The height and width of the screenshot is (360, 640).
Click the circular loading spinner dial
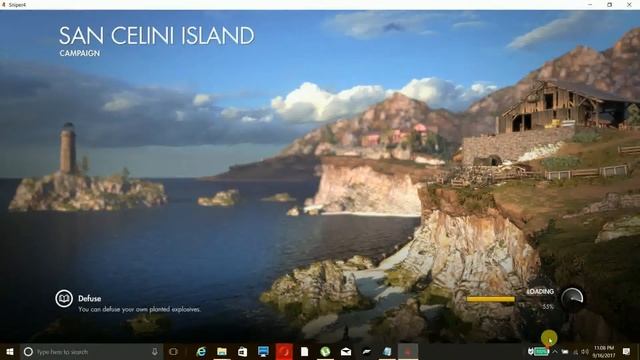[x=572, y=299]
